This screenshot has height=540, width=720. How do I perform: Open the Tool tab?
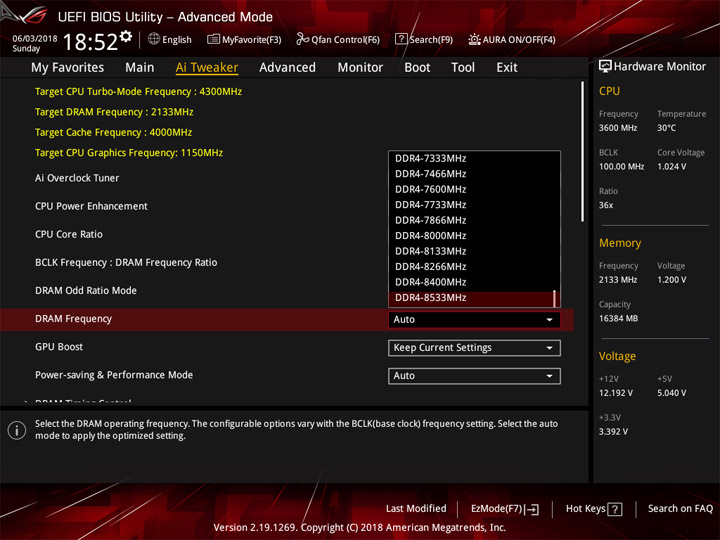pos(463,68)
